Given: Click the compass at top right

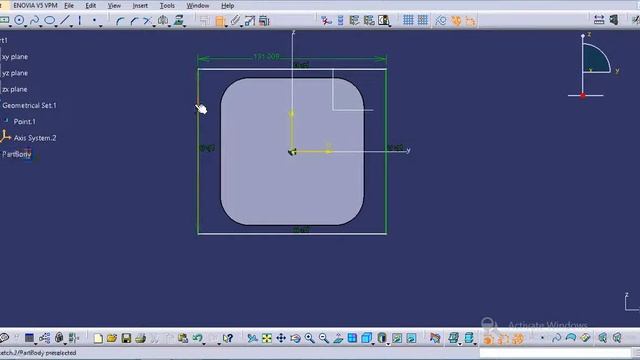Looking at the screenshot, I should (x=594, y=65).
